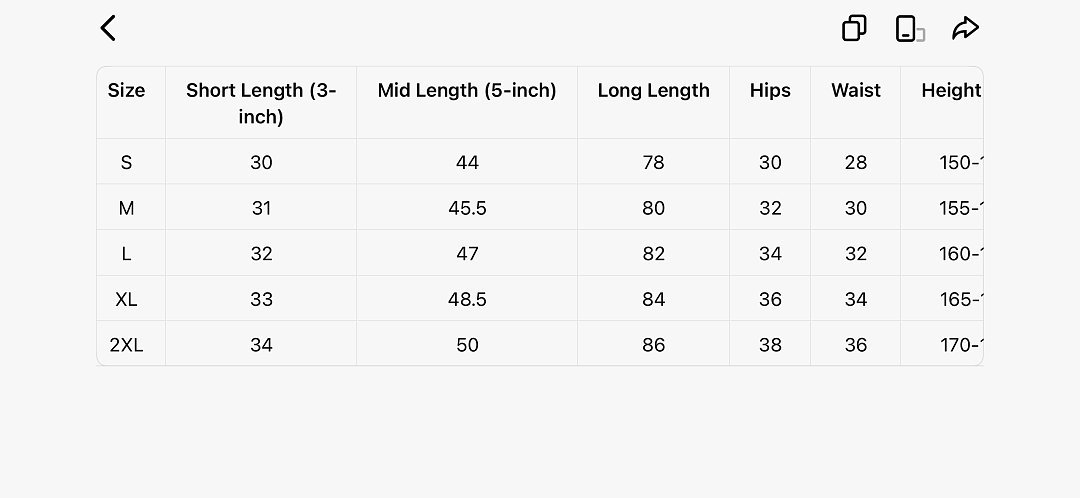The image size is (1080, 498).
Task: Select the 78 long length cell
Action: tap(654, 163)
